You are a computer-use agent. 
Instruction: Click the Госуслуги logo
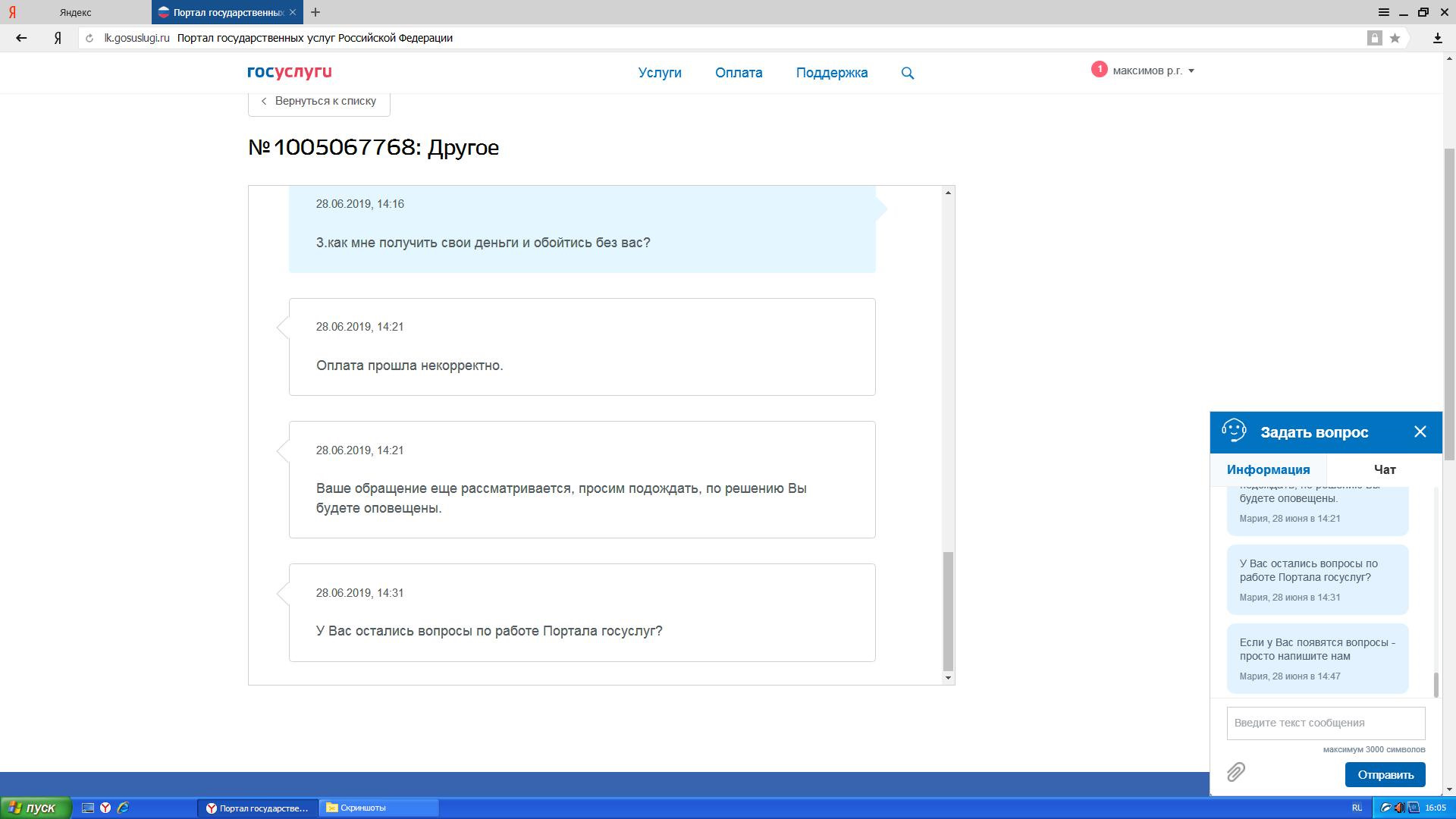(x=289, y=72)
